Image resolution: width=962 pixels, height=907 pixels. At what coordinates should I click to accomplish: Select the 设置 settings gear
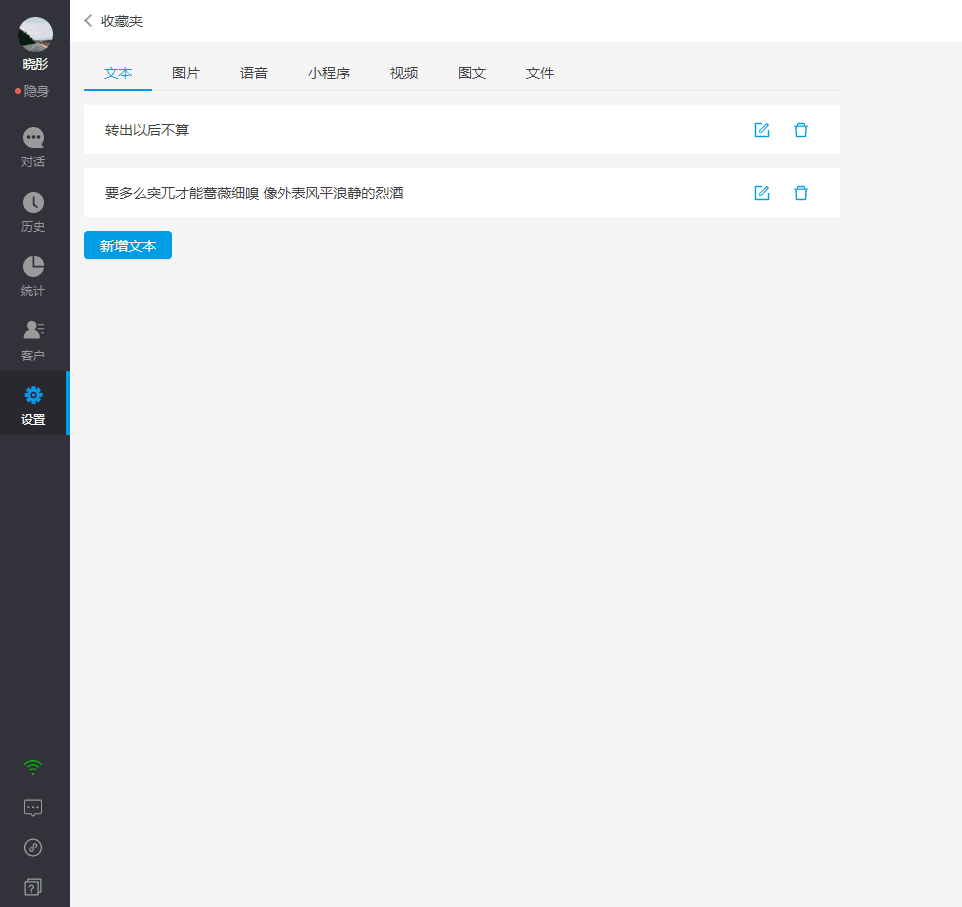coord(33,404)
